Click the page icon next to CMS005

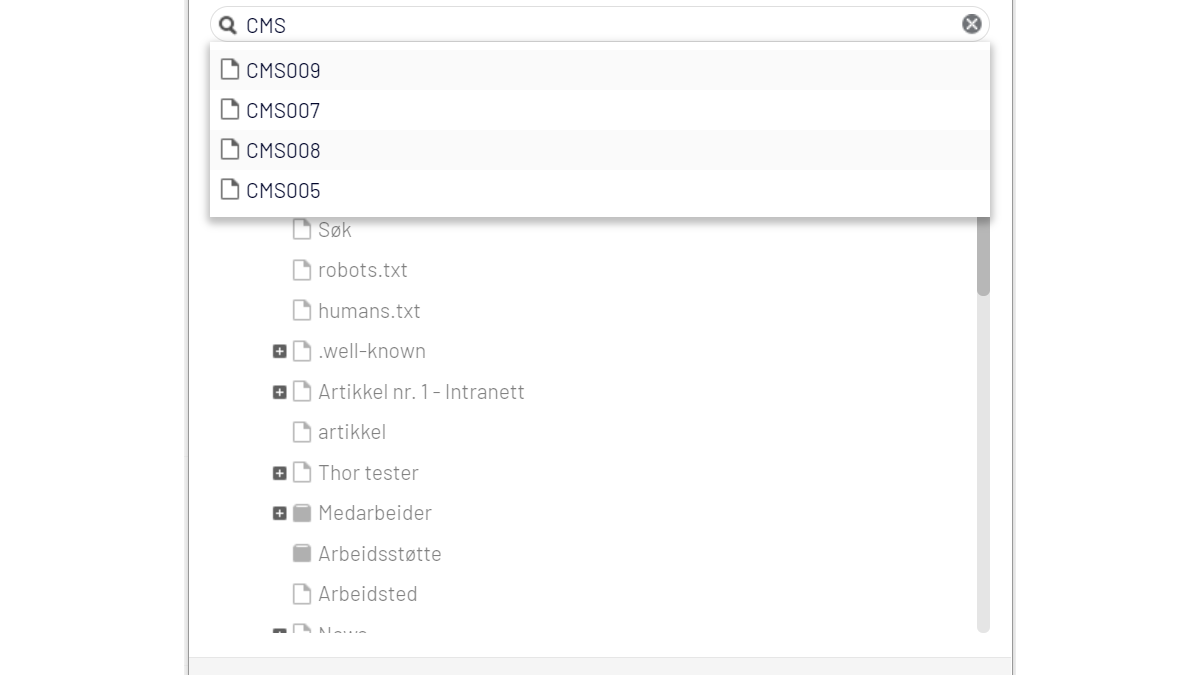[x=230, y=190]
